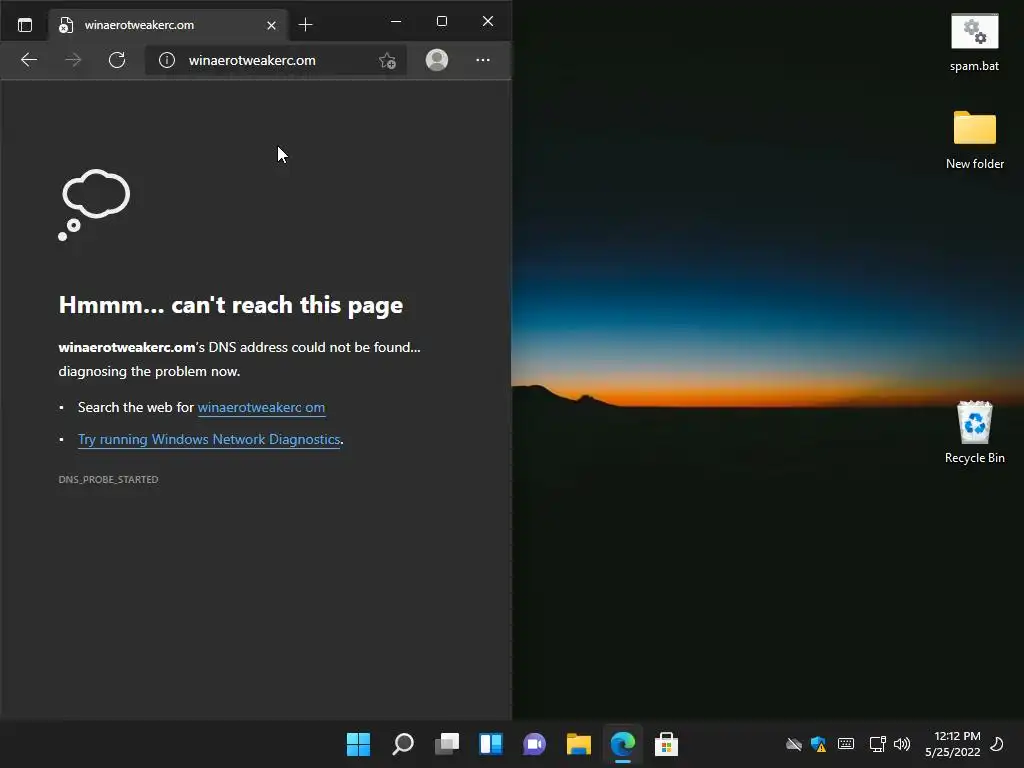Maximize the Edge window
This screenshot has width=1024, height=768.
[442, 22]
